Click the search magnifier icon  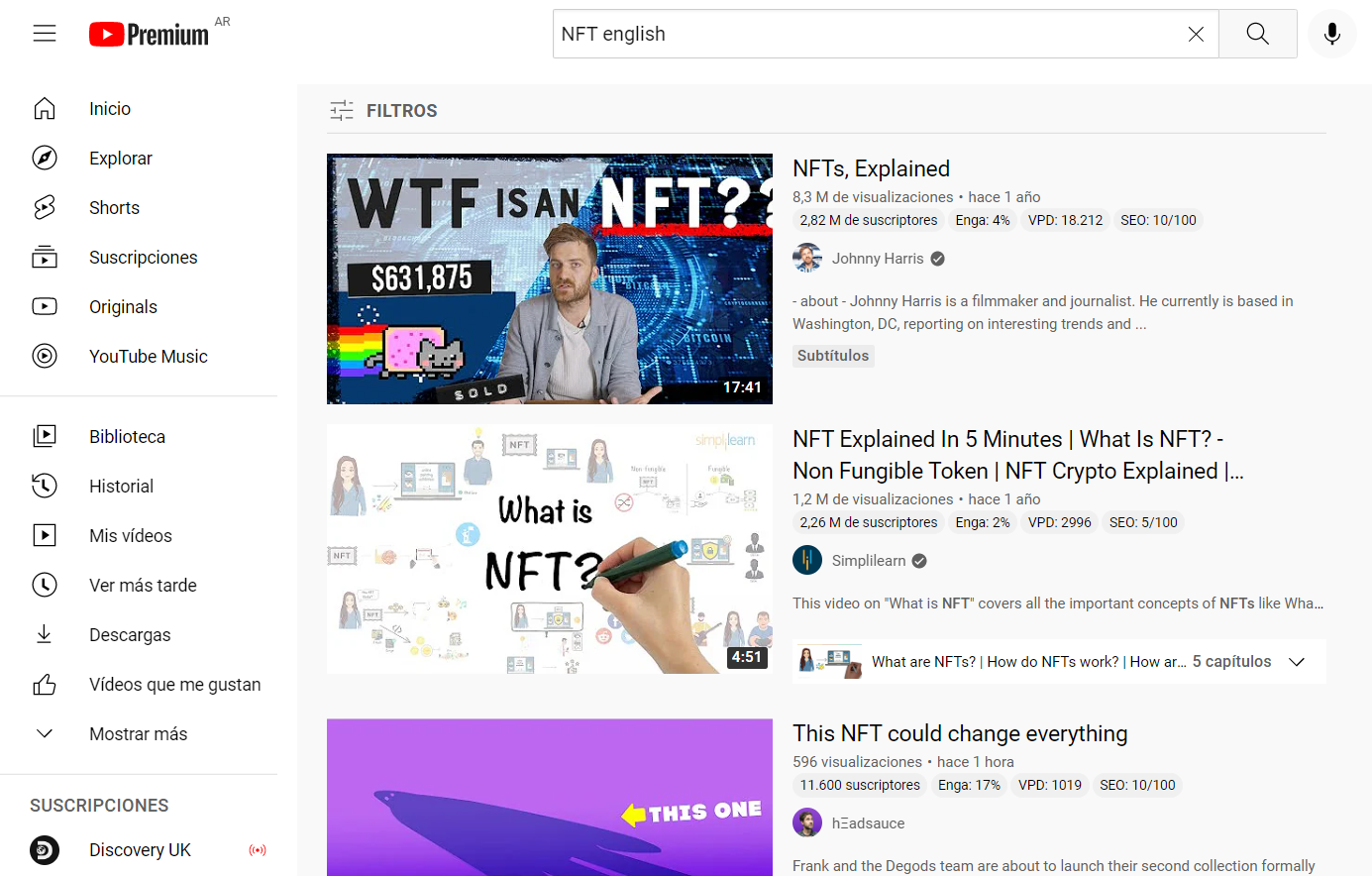[1257, 33]
